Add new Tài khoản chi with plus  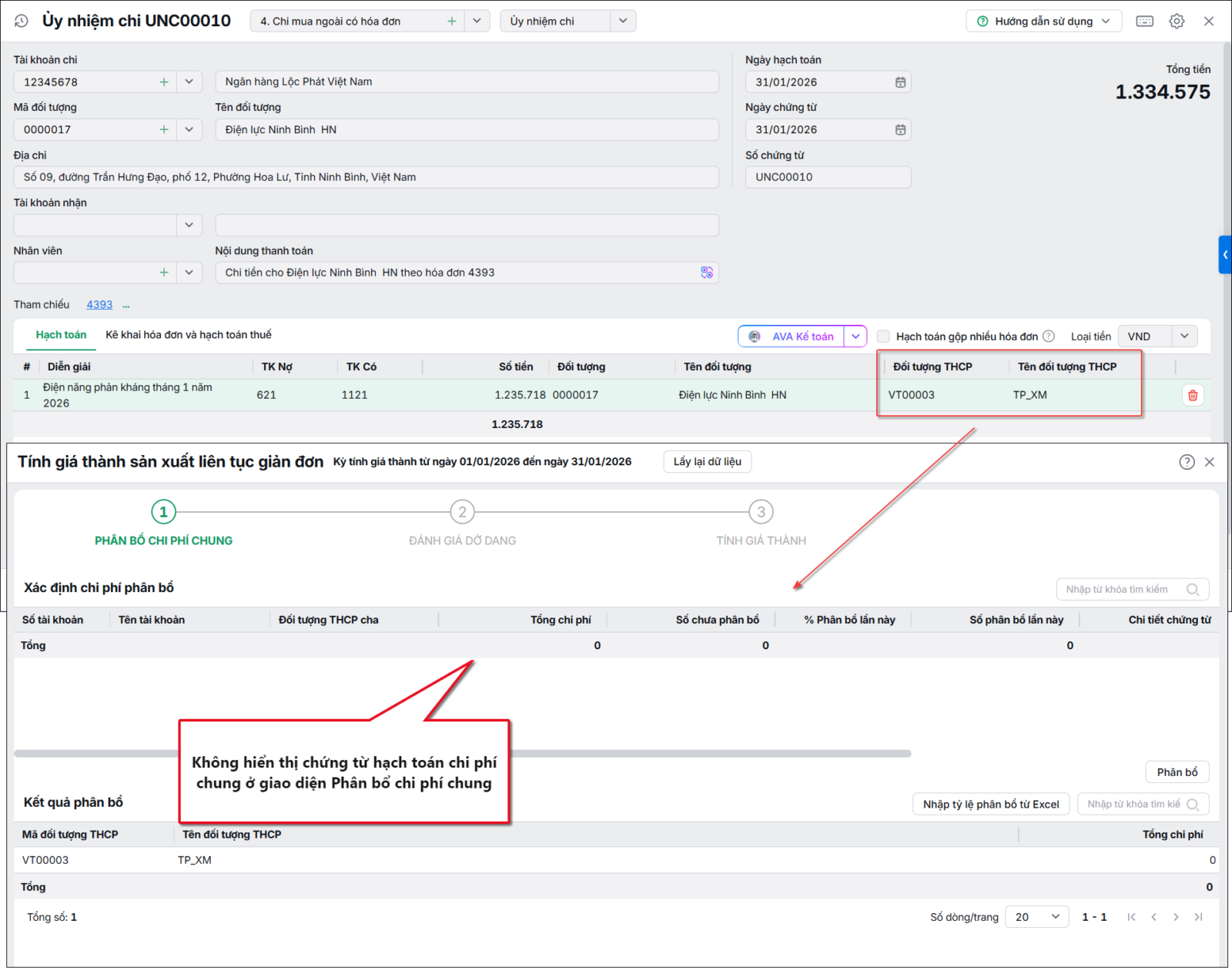[x=164, y=82]
